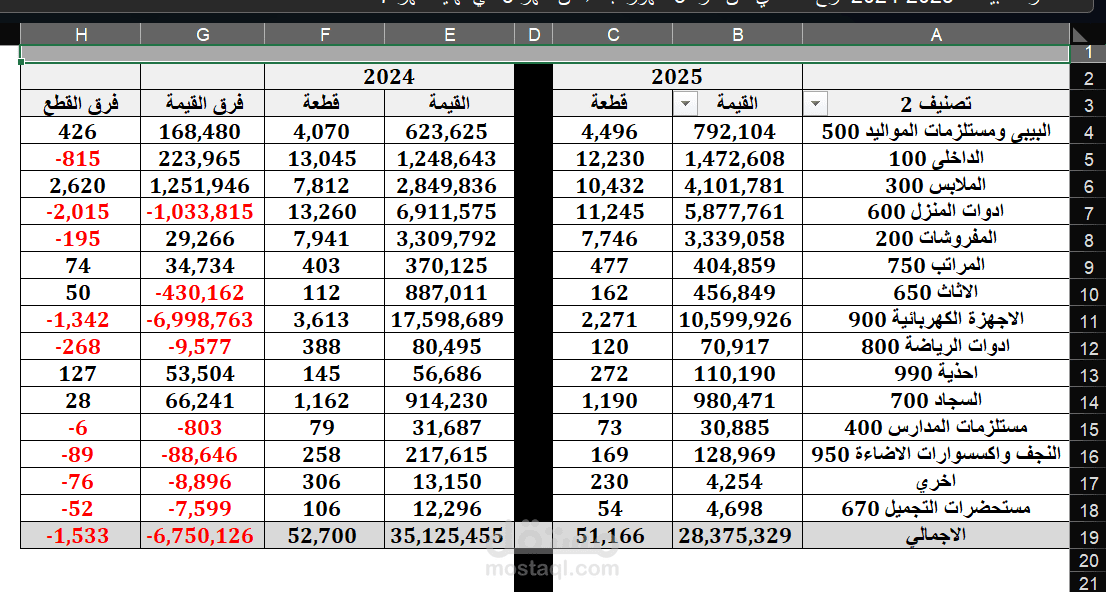Click the القيمة header under 2024
The width and height of the screenshot is (1106, 592).
(x=449, y=104)
